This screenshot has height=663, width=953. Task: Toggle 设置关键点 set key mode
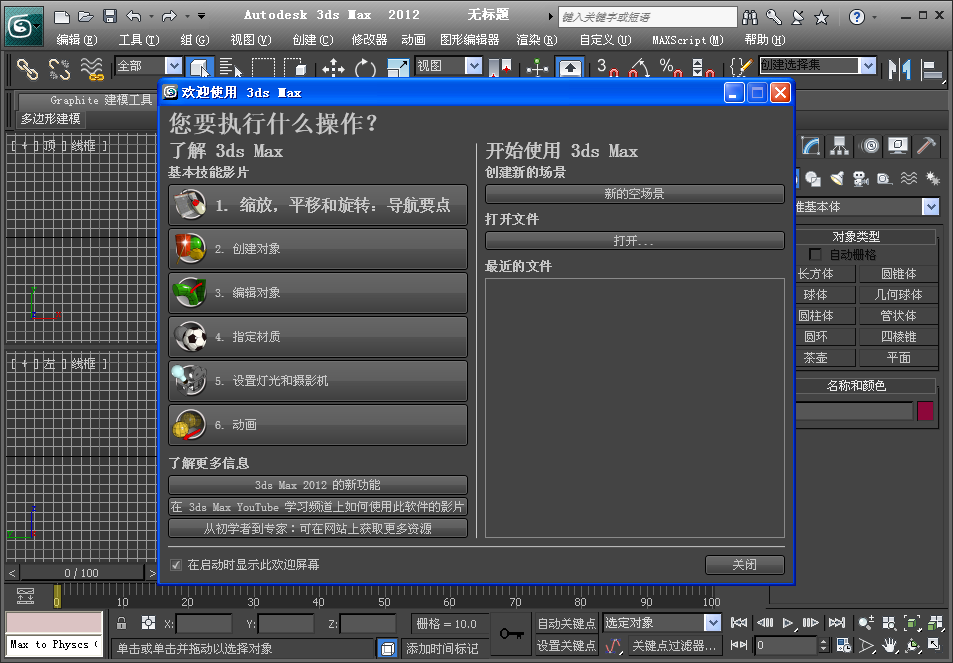tap(566, 645)
